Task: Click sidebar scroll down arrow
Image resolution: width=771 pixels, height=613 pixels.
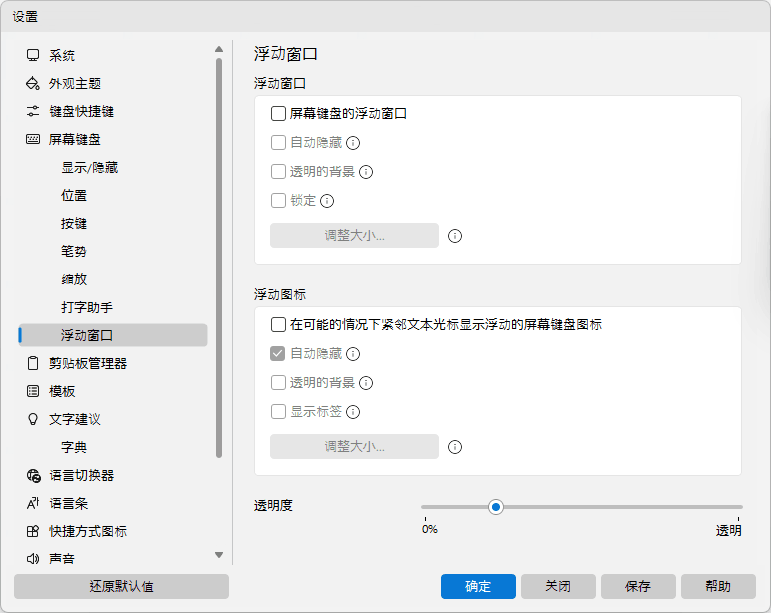Action: click(x=219, y=555)
